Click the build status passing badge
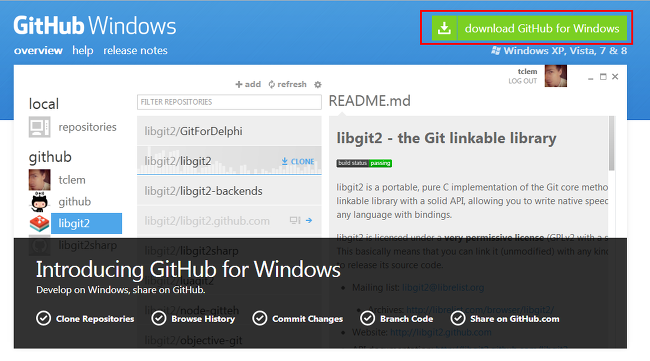 tap(364, 163)
